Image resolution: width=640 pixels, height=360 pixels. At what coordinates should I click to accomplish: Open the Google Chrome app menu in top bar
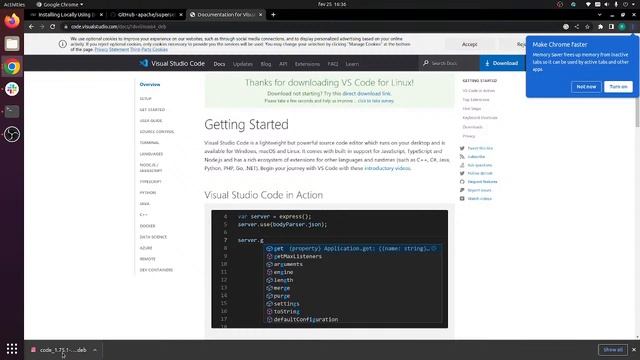click(60, 4)
